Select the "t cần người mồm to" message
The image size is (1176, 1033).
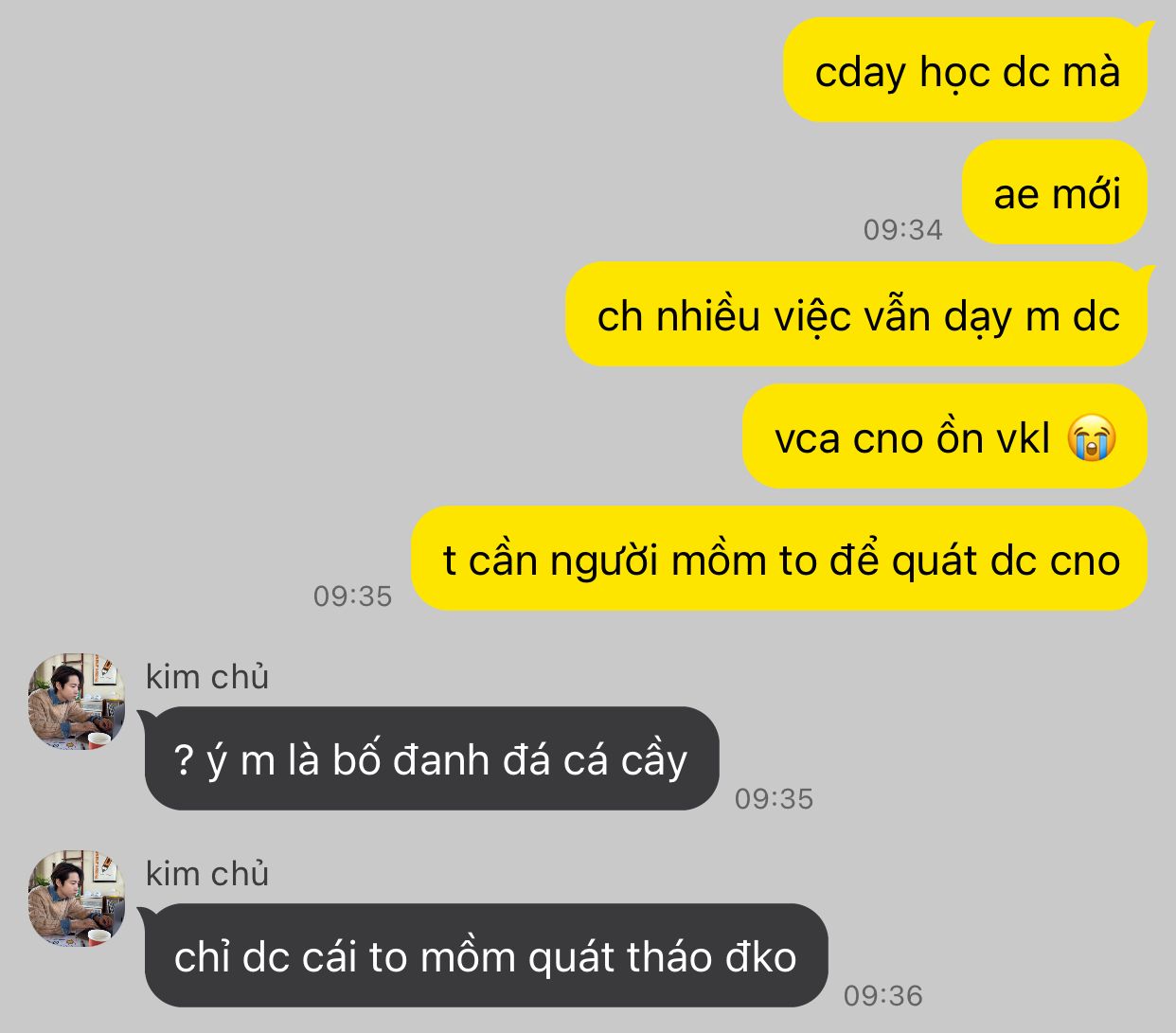tap(779, 559)
